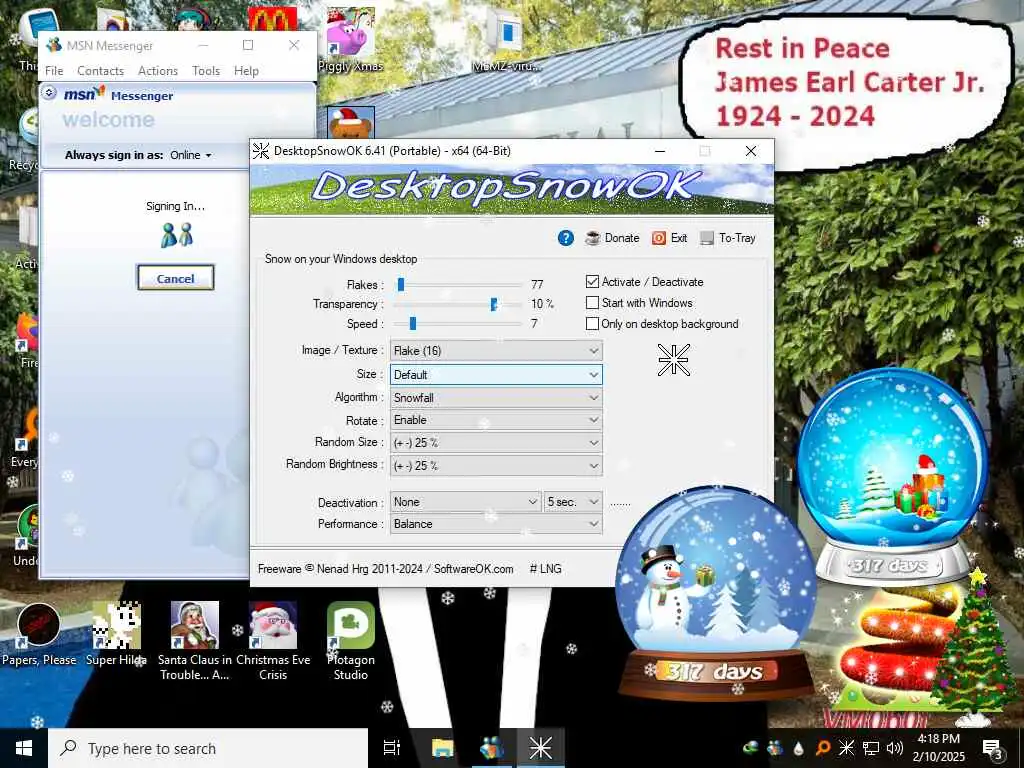This screenshot has height=768, width=1024.
Task: Adjust the Flakes slider handle
Action: 401,284
